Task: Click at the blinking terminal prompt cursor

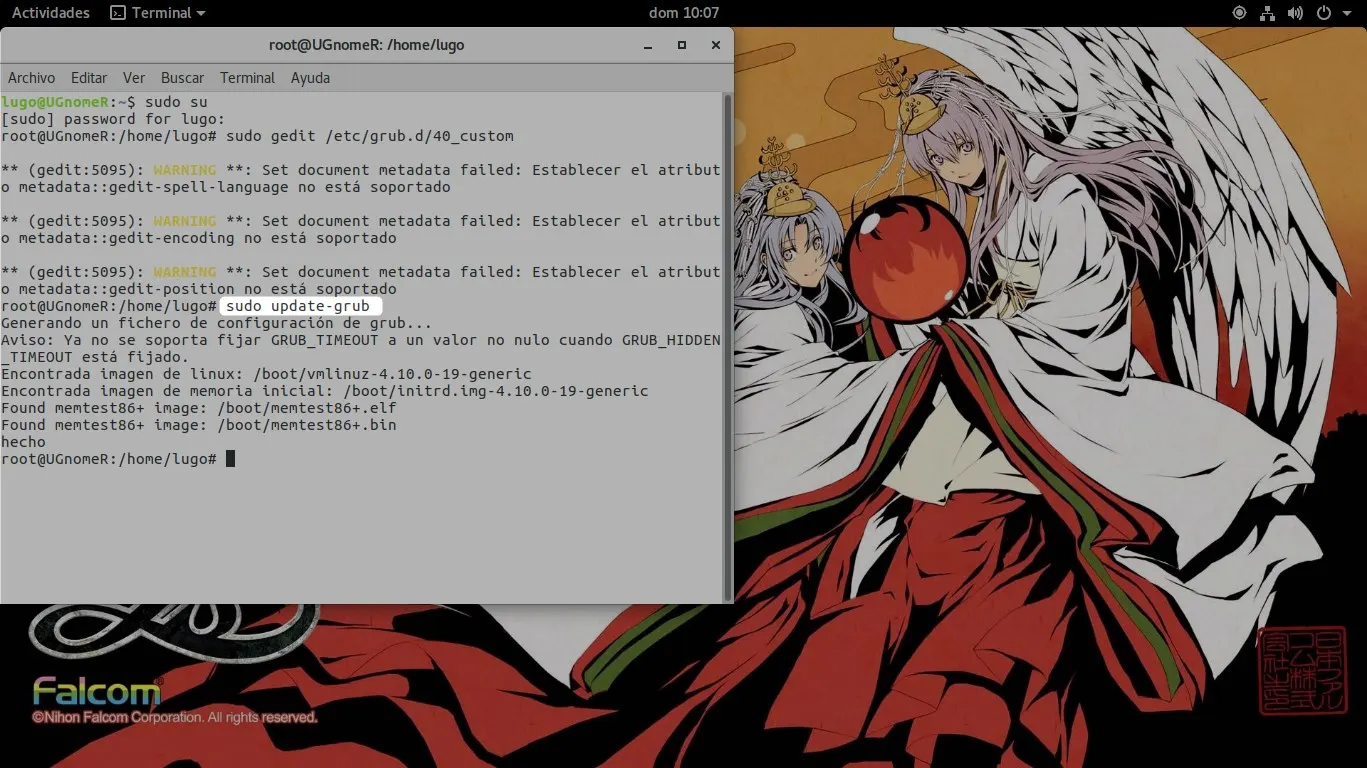Action: pyautogui.click(x=231, y=458)
